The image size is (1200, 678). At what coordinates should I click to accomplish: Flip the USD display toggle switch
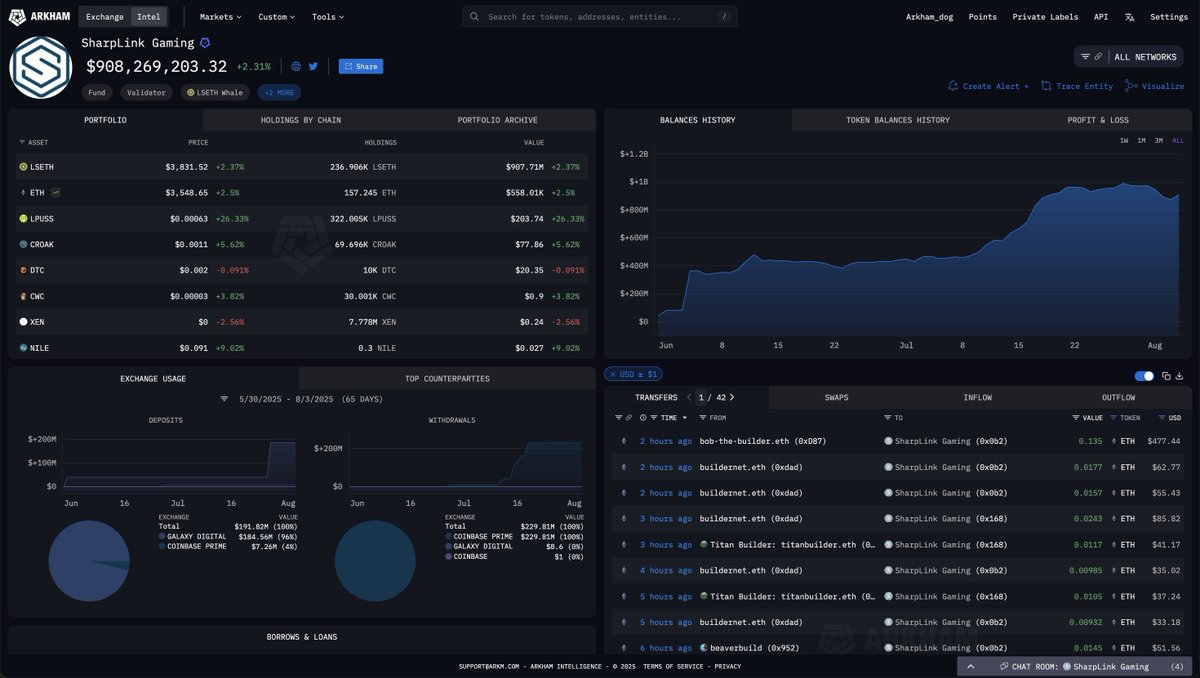click(x=1142, y=376)
